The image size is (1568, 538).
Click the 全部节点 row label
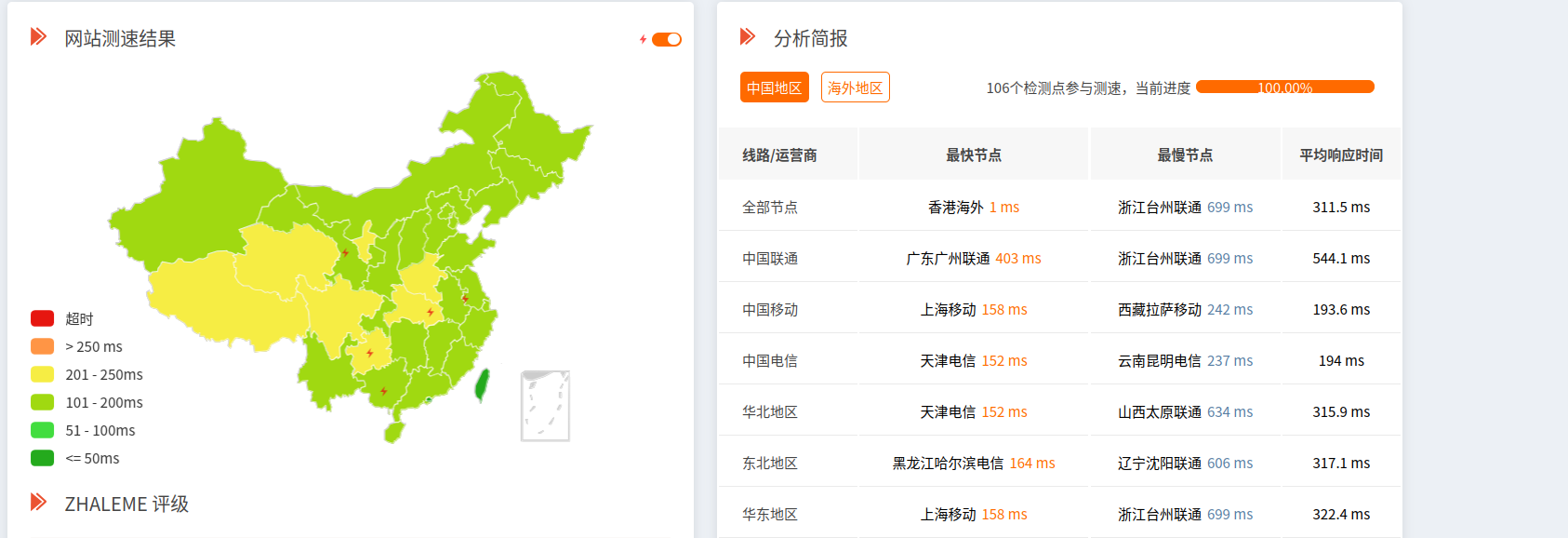(770, 207)
